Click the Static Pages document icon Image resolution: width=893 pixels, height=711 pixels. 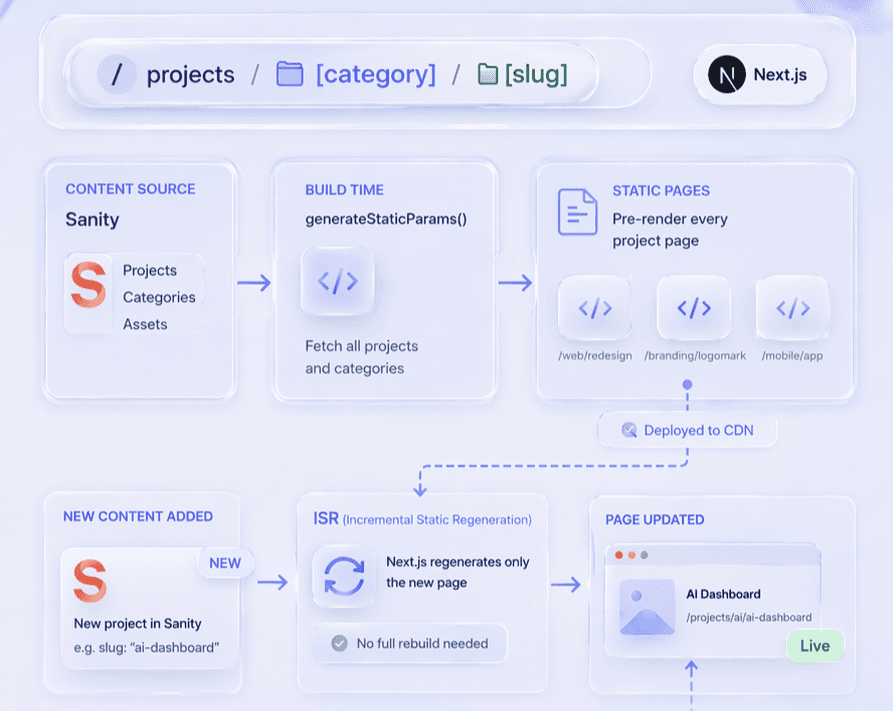pyautogui.click(x=577, y=211)
